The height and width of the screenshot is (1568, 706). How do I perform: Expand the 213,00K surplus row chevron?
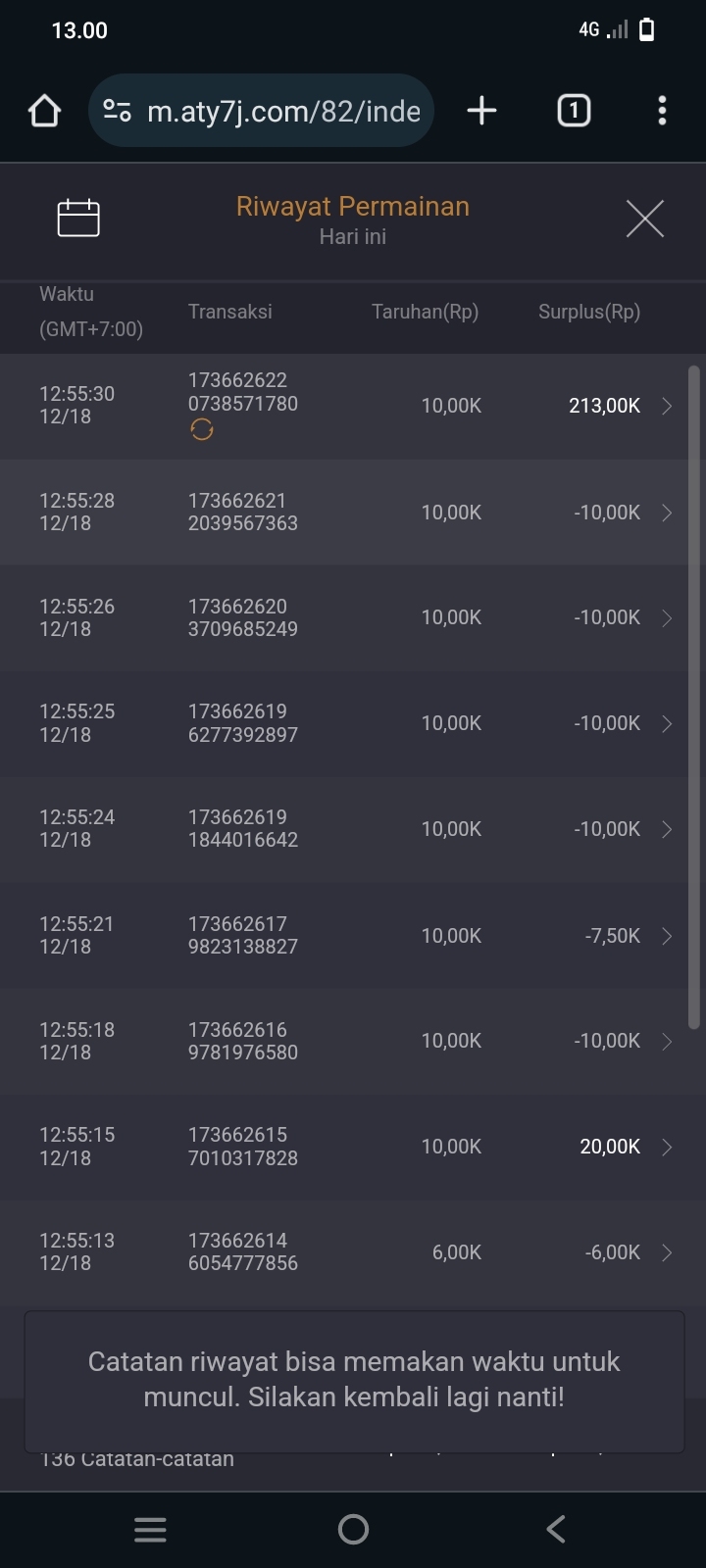coord(667,407)
